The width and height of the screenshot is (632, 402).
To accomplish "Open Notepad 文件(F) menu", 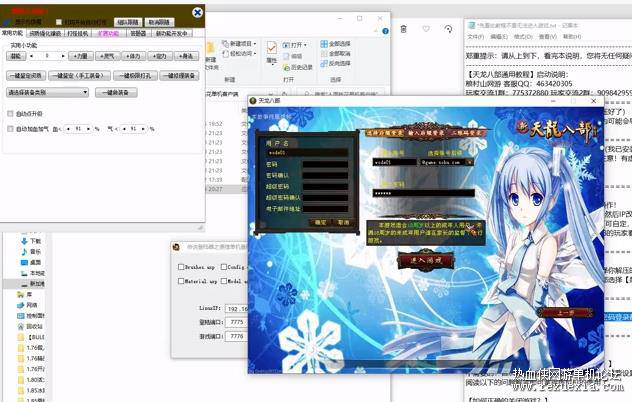I will click(476, 37).
